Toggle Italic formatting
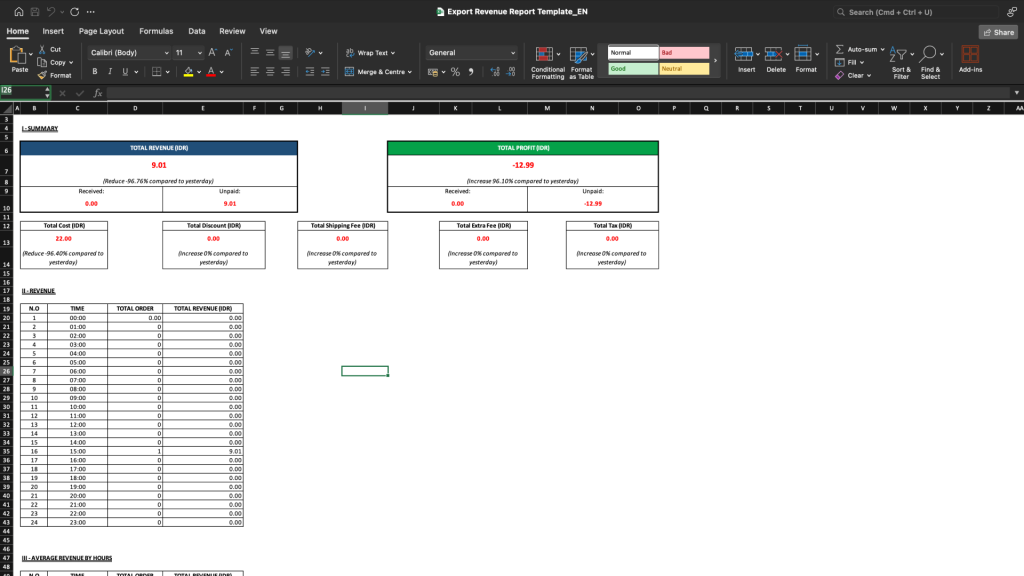 (110, 72)
